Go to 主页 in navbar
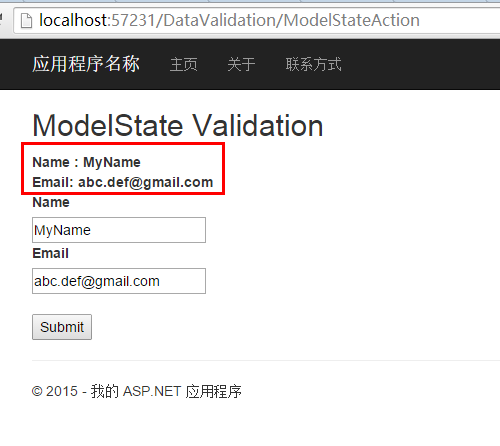Screen dimensions: 500x446 (x=184, y=64)
